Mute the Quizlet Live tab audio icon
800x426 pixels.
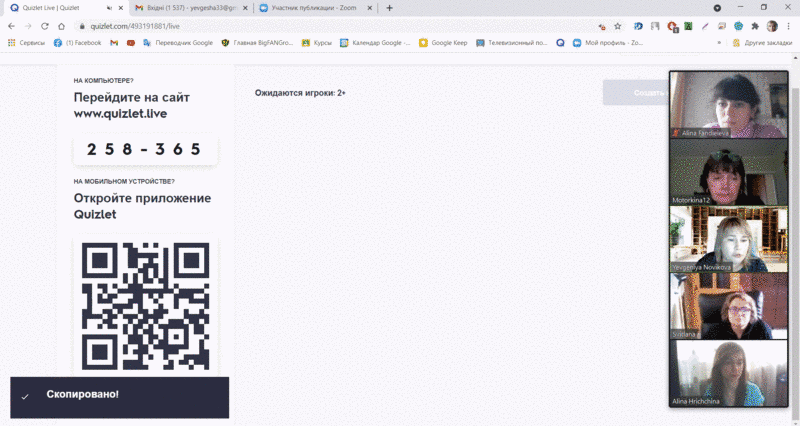pyautogui.click(x=109, y=8)
